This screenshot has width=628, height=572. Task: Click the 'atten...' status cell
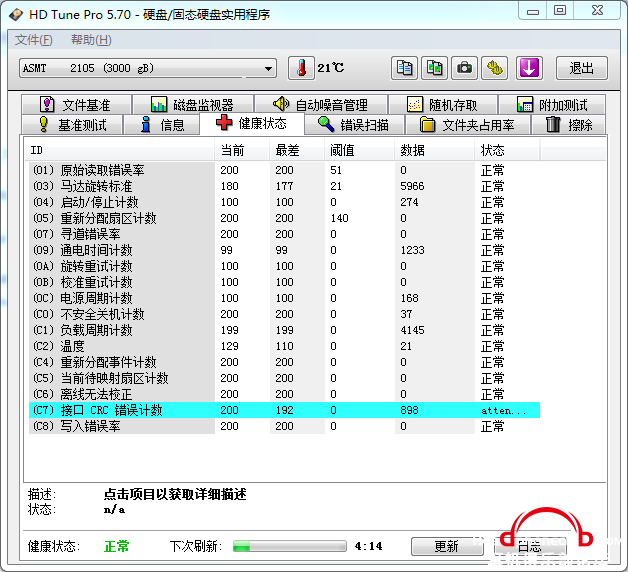tap(503, 411)
